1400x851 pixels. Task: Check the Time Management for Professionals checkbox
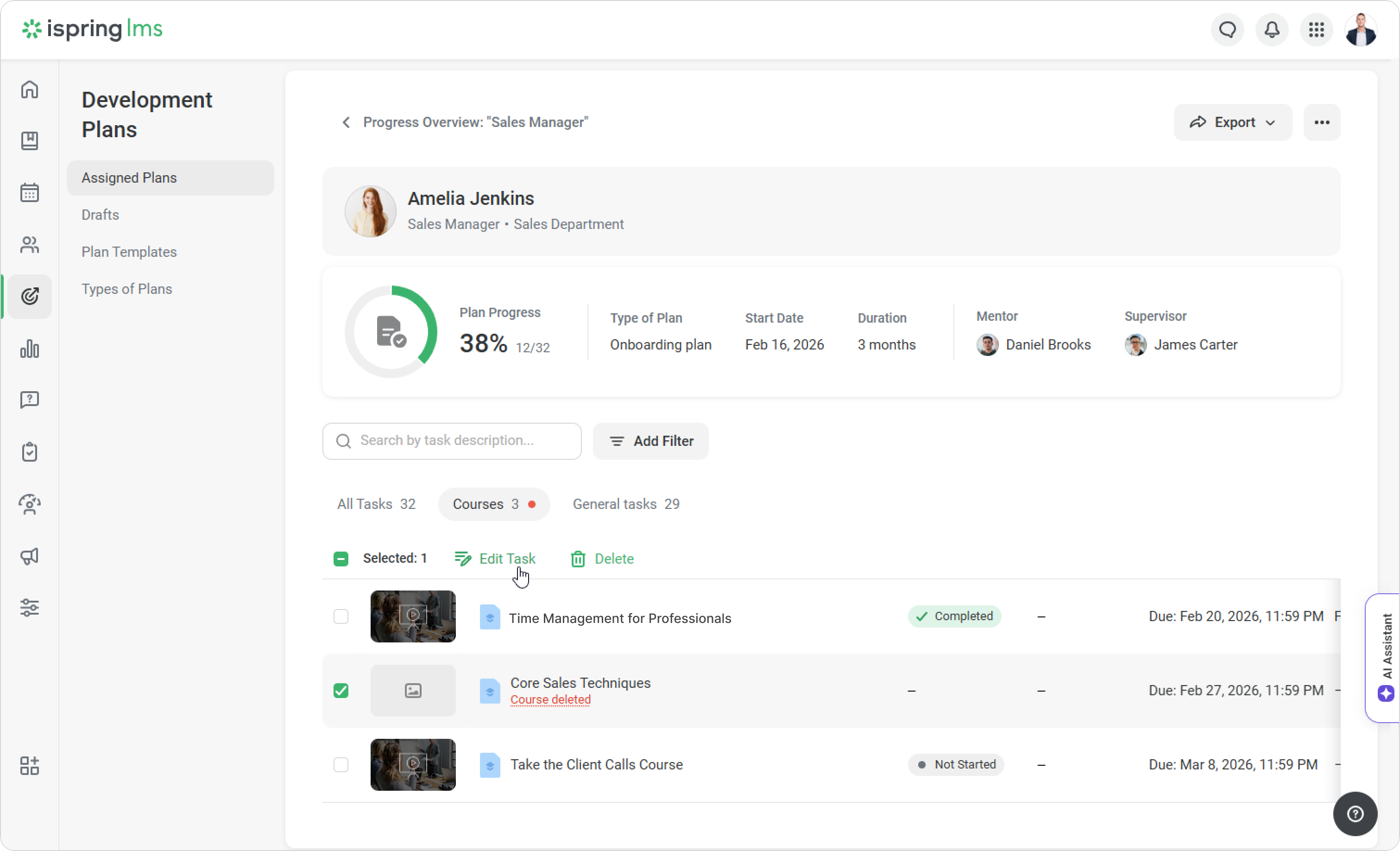point(341,616)
